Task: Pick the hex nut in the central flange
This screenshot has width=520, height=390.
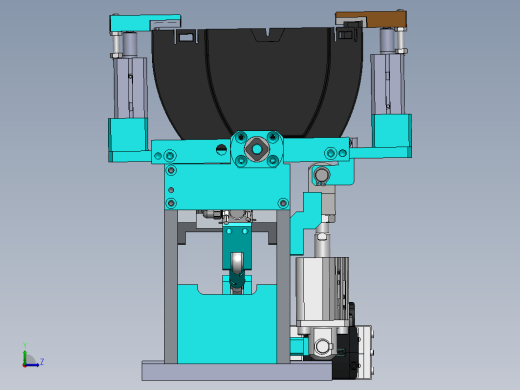Action: pos(257,149)
